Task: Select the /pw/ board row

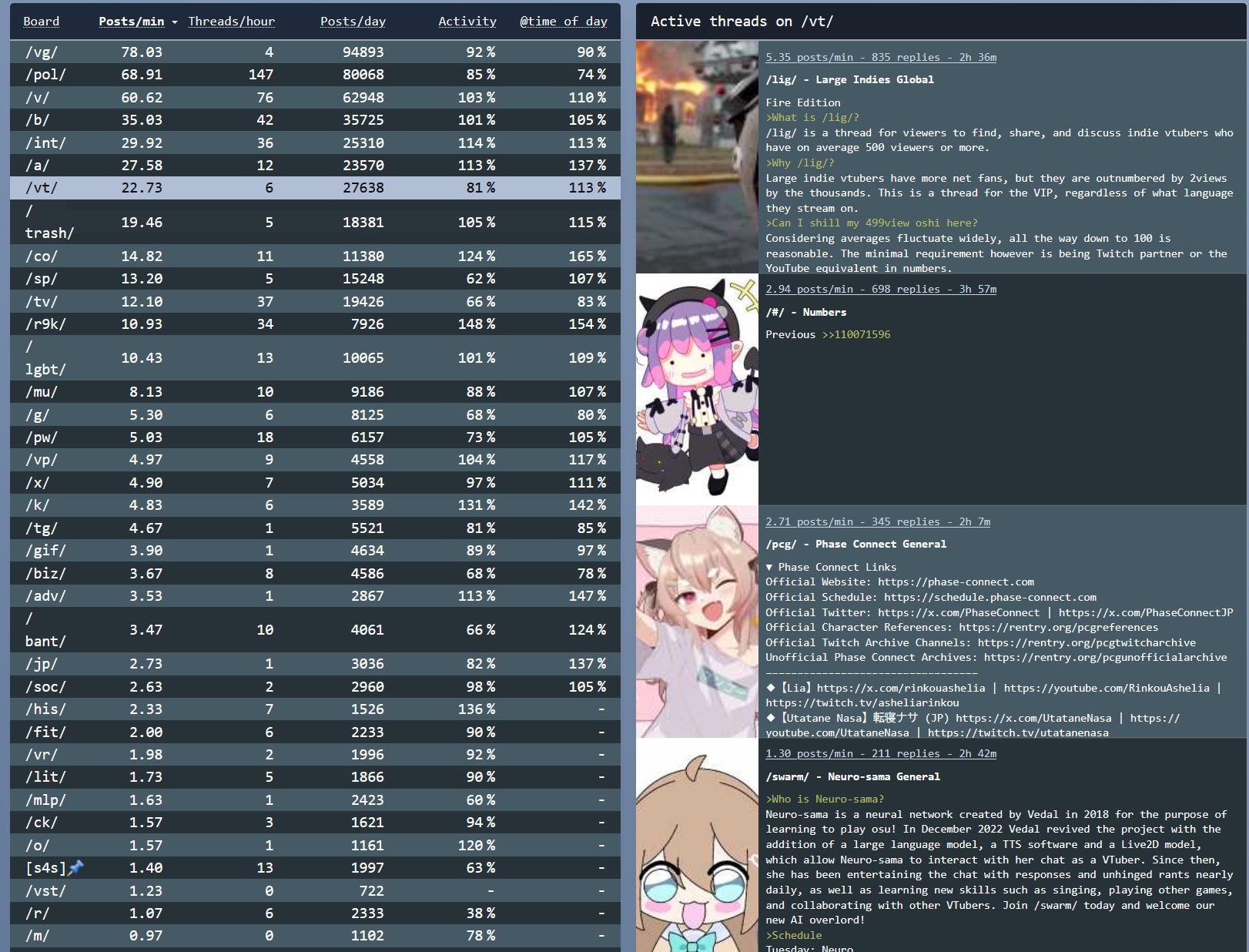Action: pyautogui.click(x=315, y=437)
